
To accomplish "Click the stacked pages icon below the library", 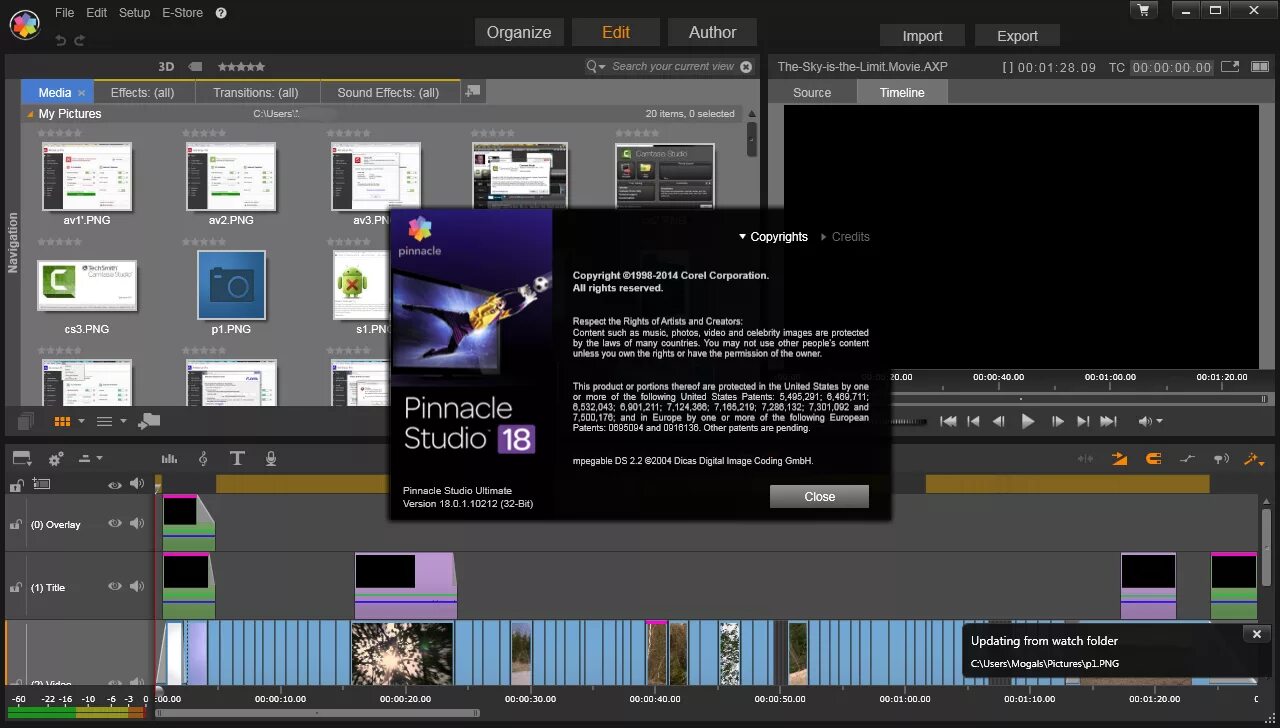I will pos(26,421).
